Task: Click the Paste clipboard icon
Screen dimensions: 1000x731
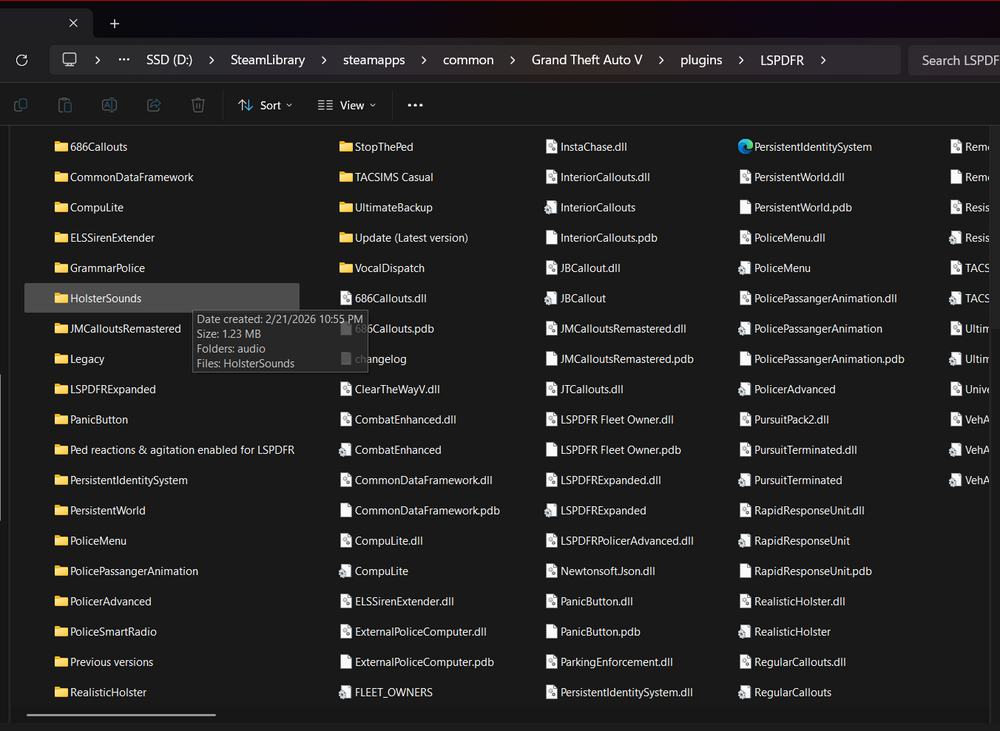Action: [65, 105]
